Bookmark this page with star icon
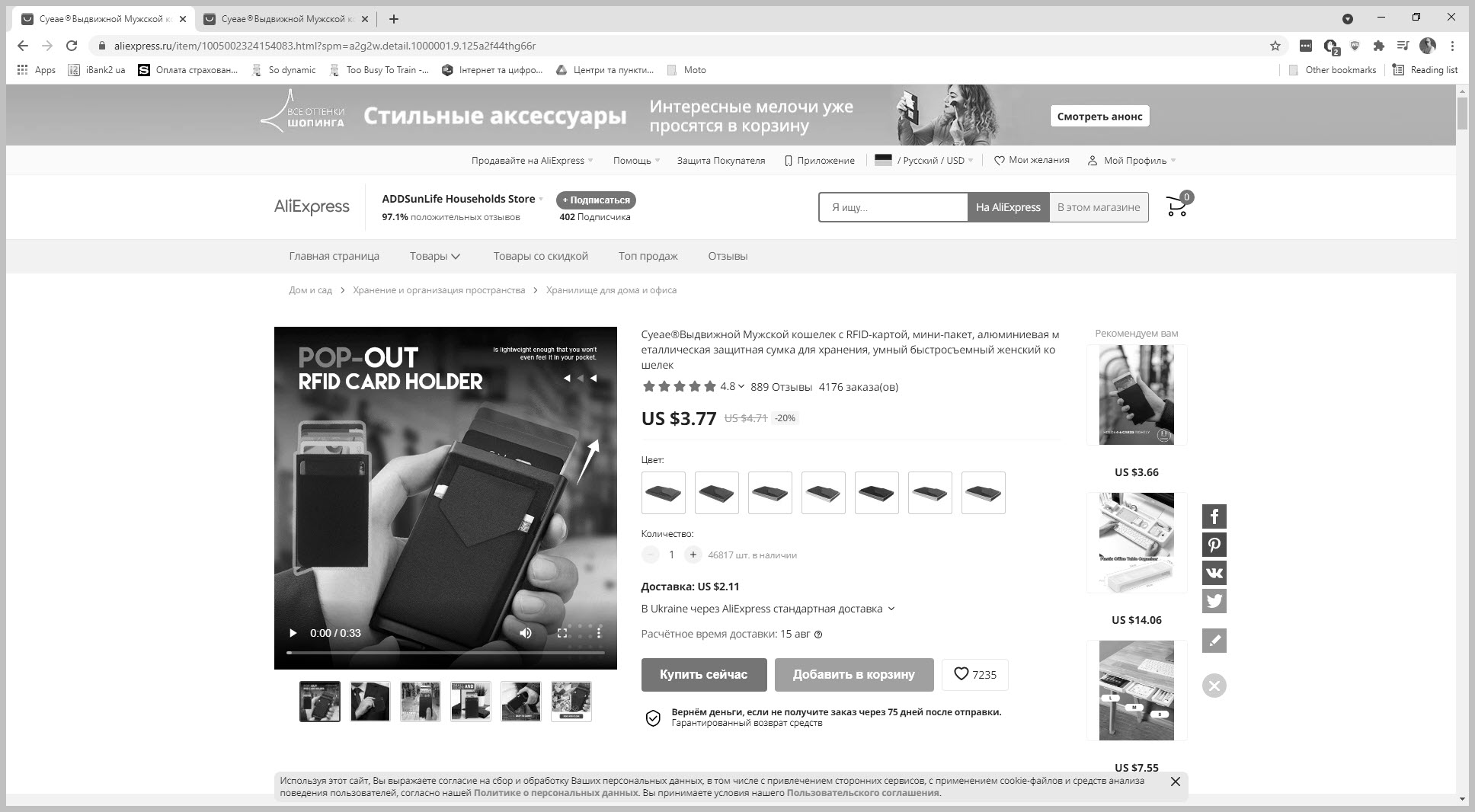Viewport: 1475px width, 812px height. point(1275,46)
